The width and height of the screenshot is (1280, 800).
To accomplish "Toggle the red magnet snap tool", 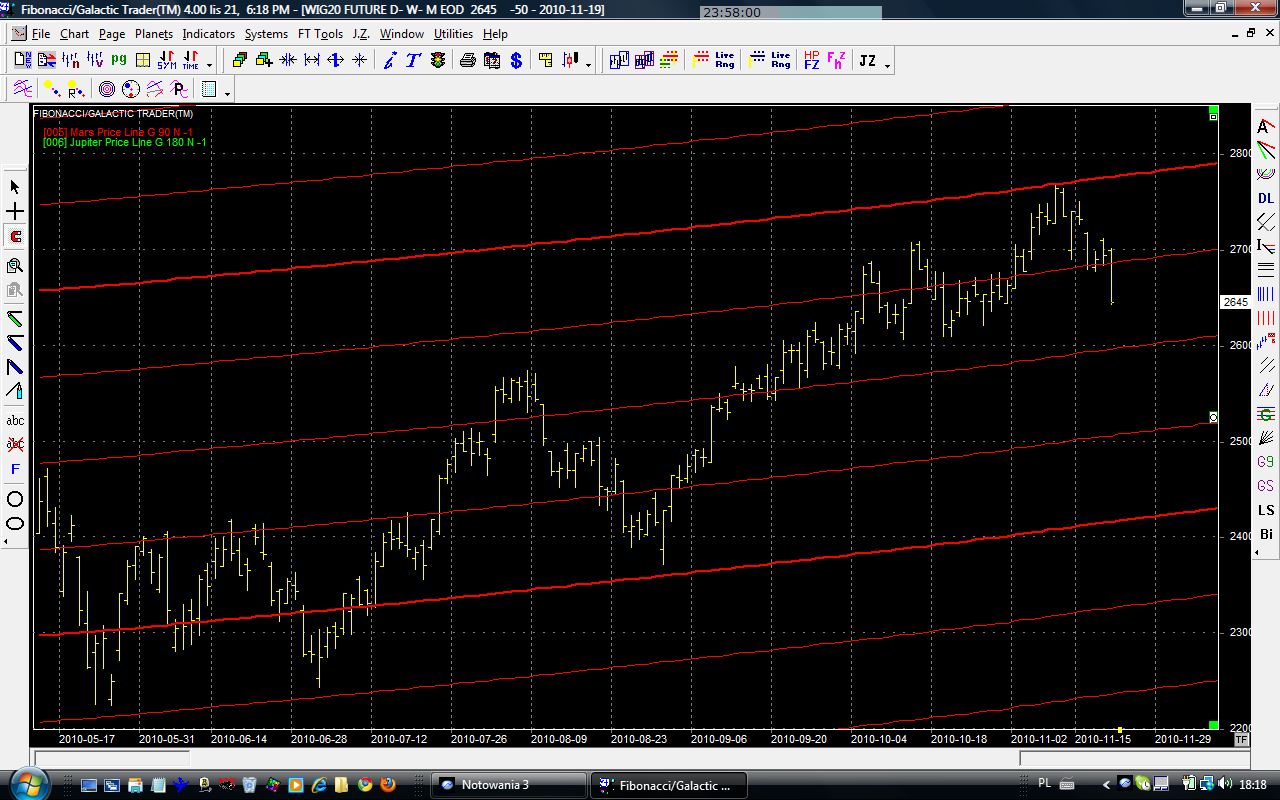I will tap(15, 237).
